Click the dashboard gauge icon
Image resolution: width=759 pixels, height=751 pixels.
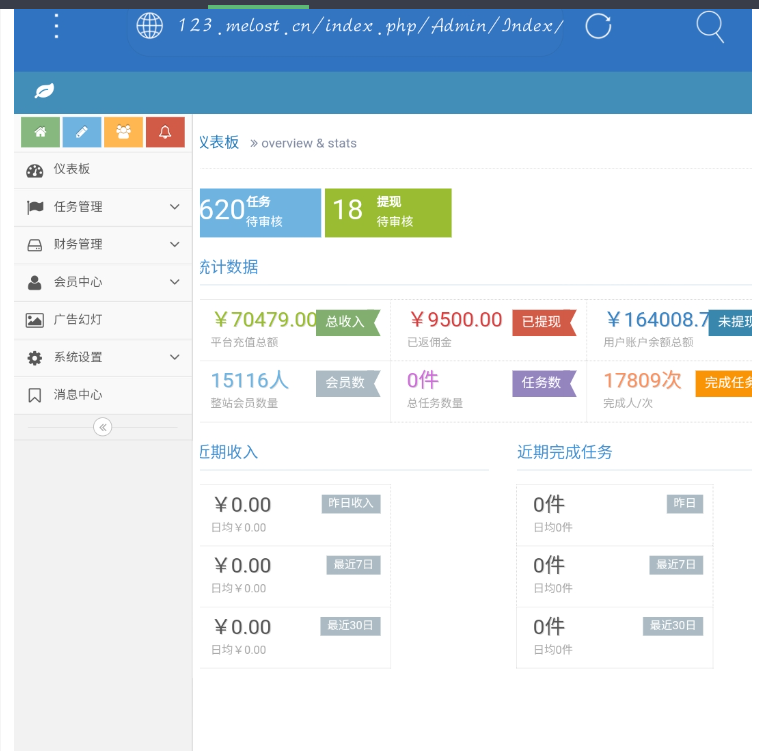(34, 170)
